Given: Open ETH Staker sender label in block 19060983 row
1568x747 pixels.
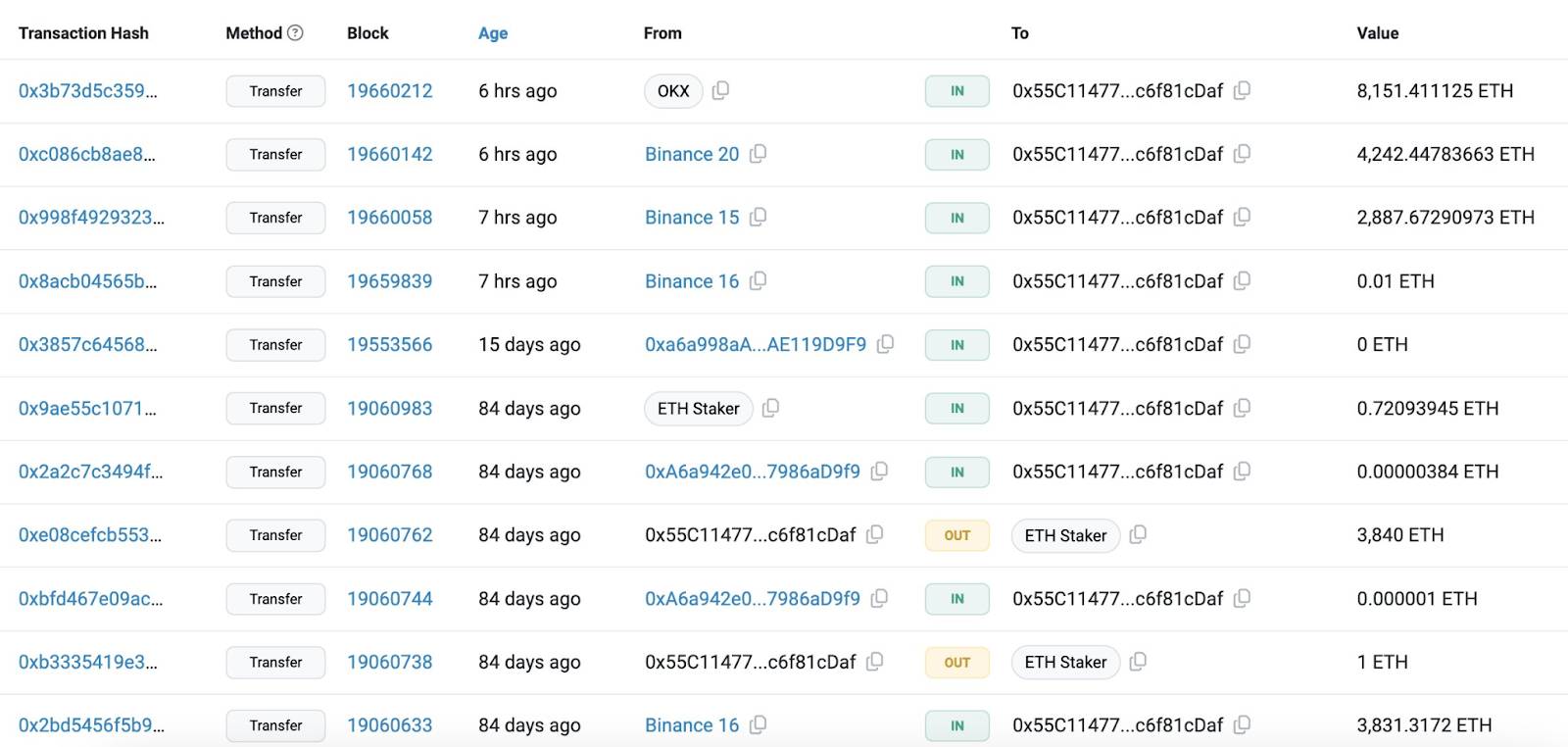Looking at the screenshot, I should tap(699, 408).
